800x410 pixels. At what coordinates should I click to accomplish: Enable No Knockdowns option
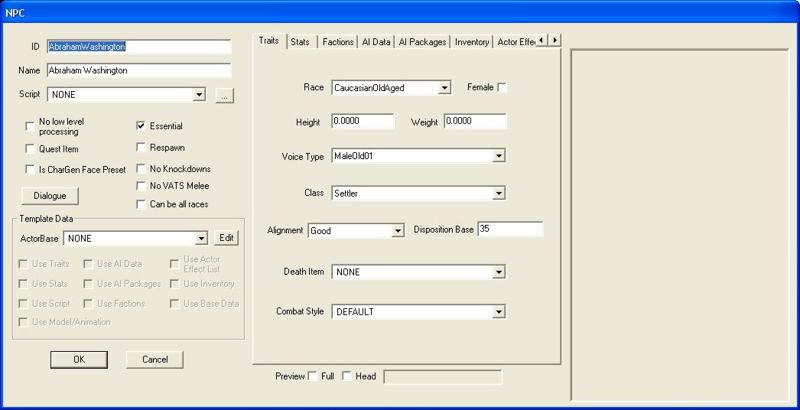click(141, 169)
